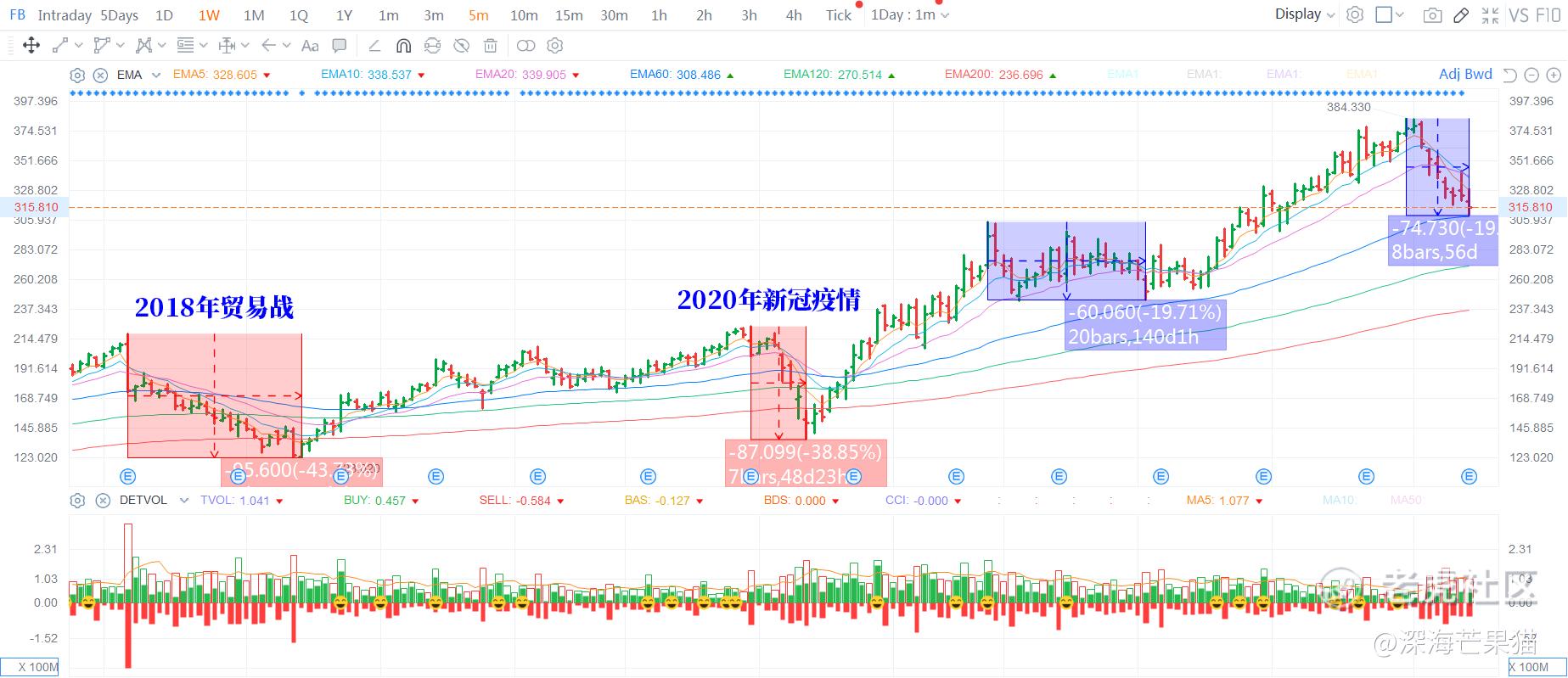Select the 5m timeframe
The width and height of the screenshot is (1568, 678).
tap(479, 15)
